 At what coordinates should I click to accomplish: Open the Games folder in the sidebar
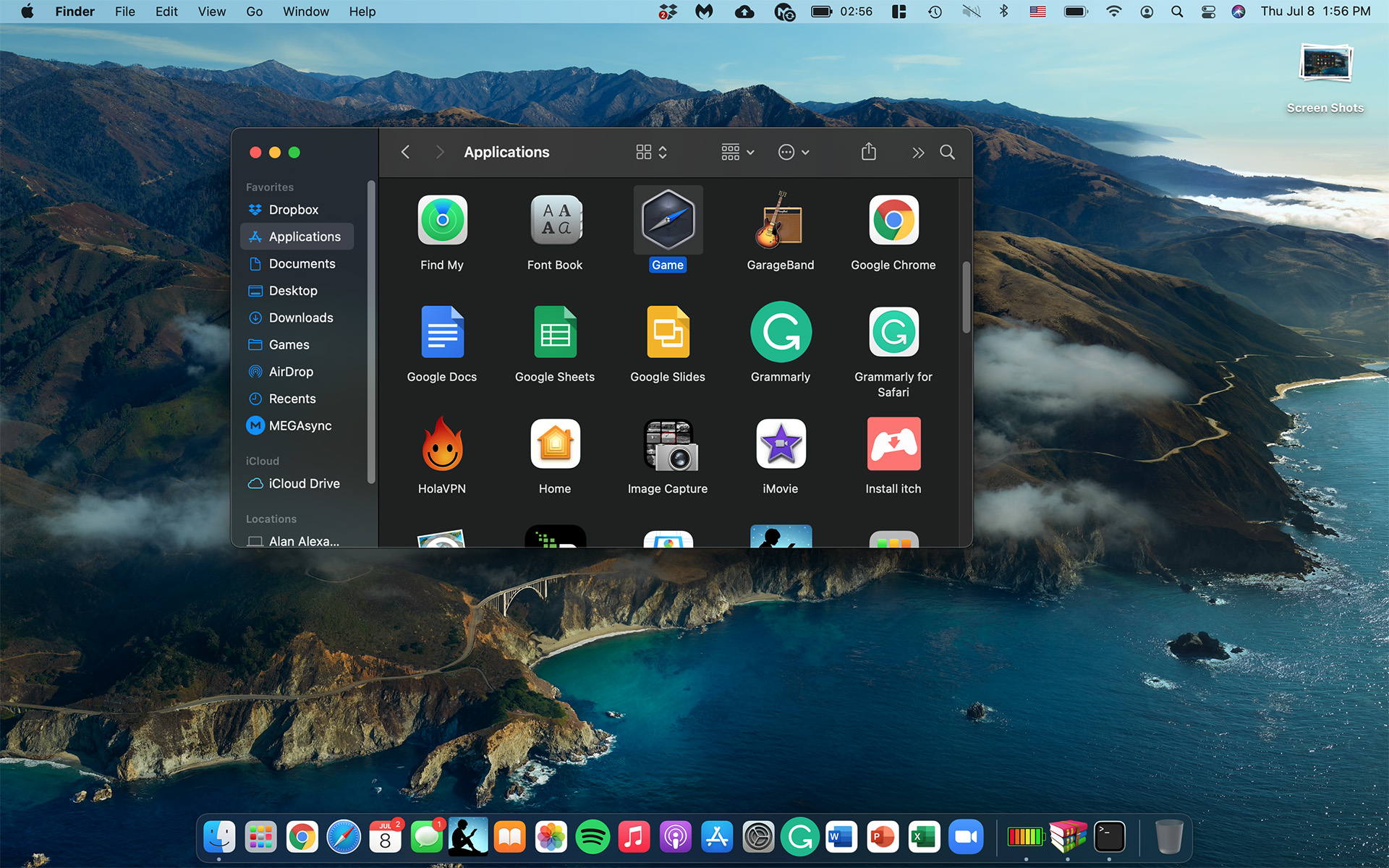tap(297, 344)
